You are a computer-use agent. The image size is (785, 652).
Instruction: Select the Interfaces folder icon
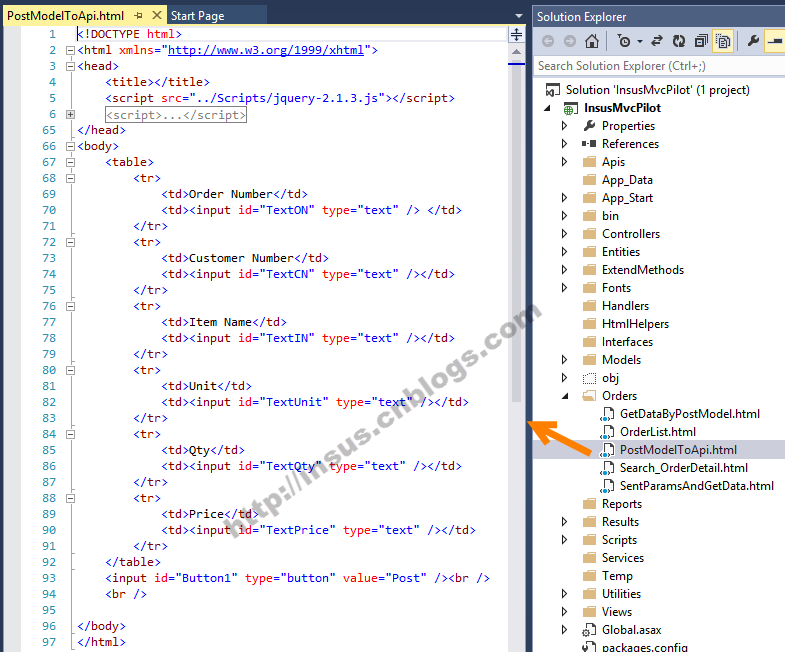(590, 342)
